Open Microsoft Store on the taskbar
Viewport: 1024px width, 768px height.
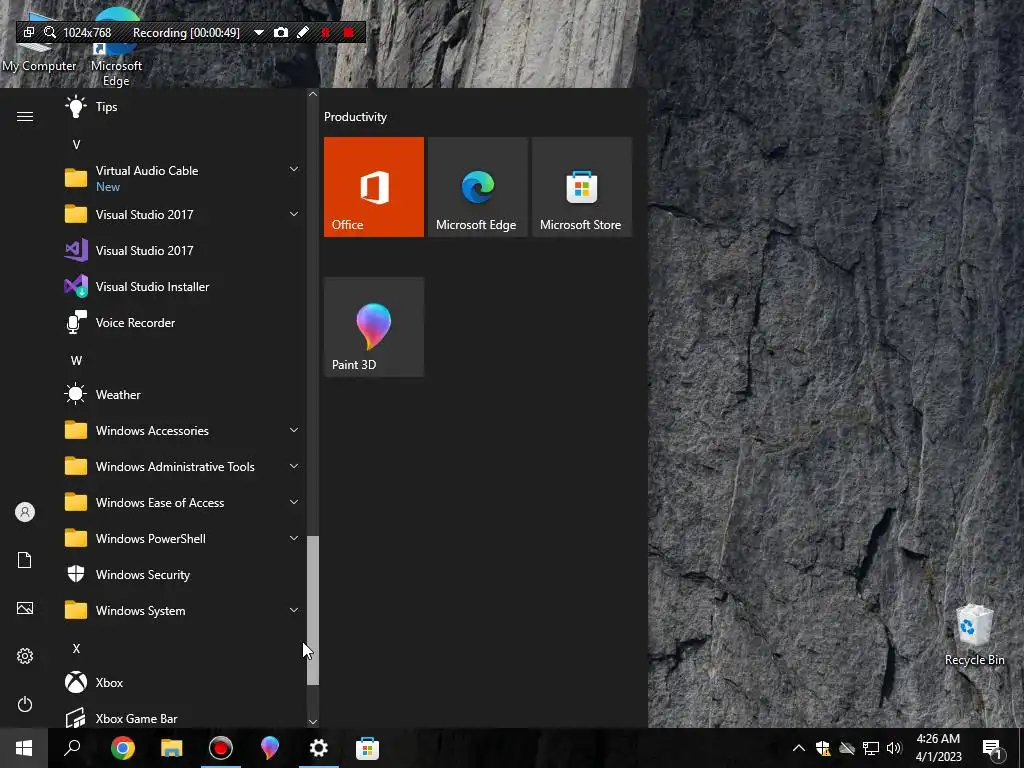368,748
